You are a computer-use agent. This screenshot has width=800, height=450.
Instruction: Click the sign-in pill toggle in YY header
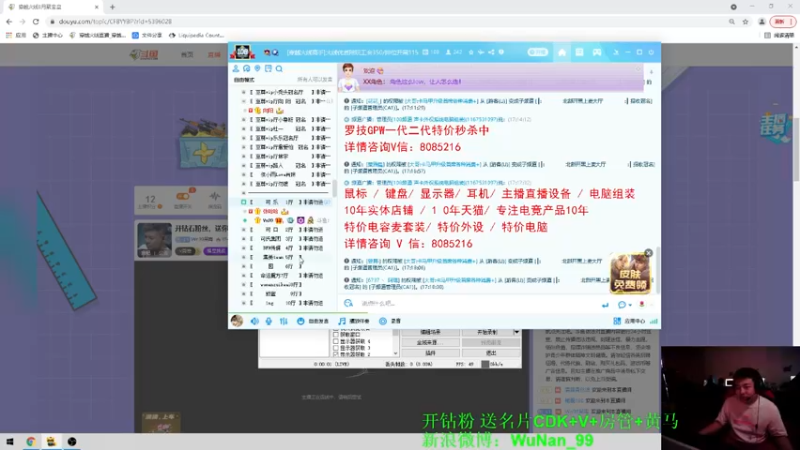[537, 52]
